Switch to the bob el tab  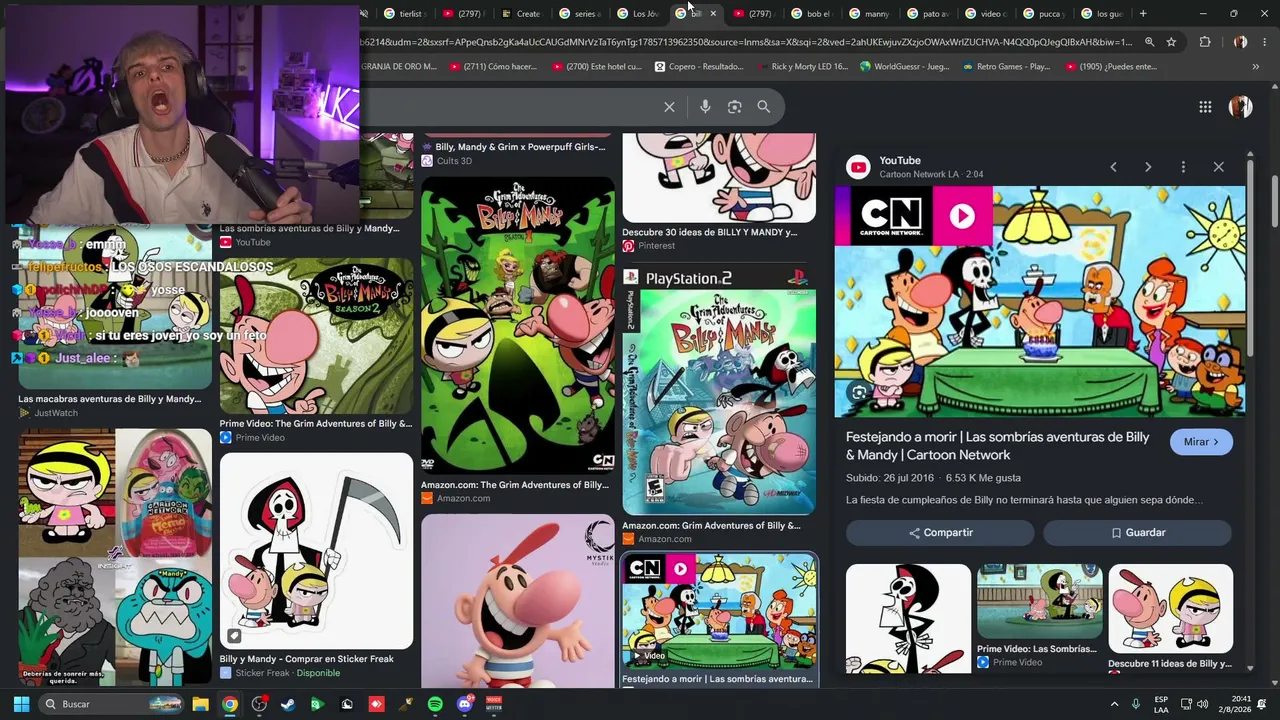click(x=810, y=14)
